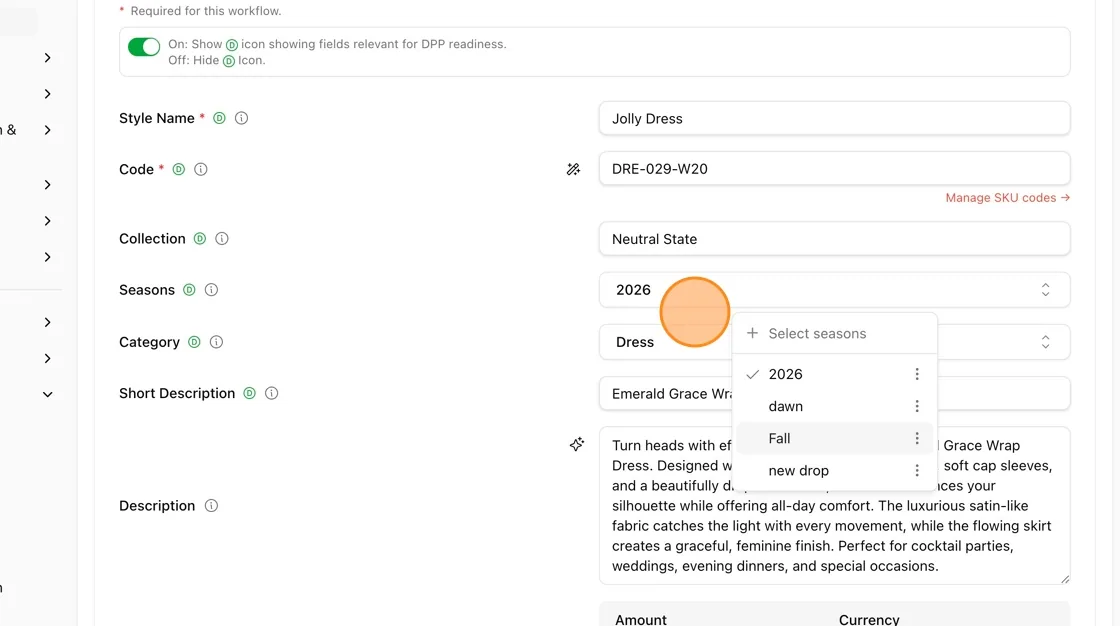Open the Category dropdown showing Dress

pos(834,342)
